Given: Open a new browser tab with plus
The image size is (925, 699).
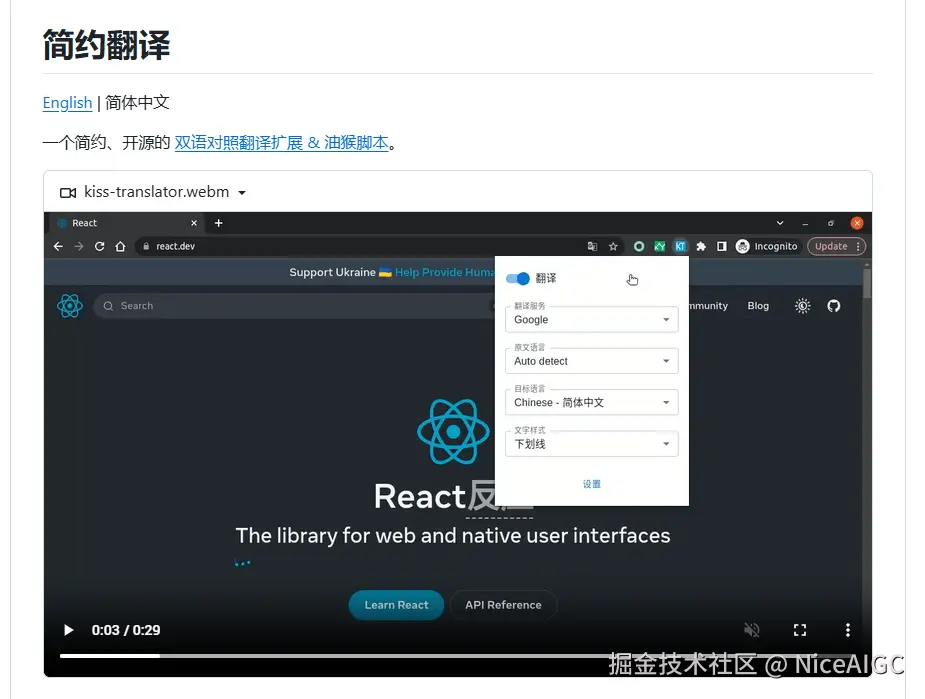Looking at the screenshot, I should coord(218,223).
